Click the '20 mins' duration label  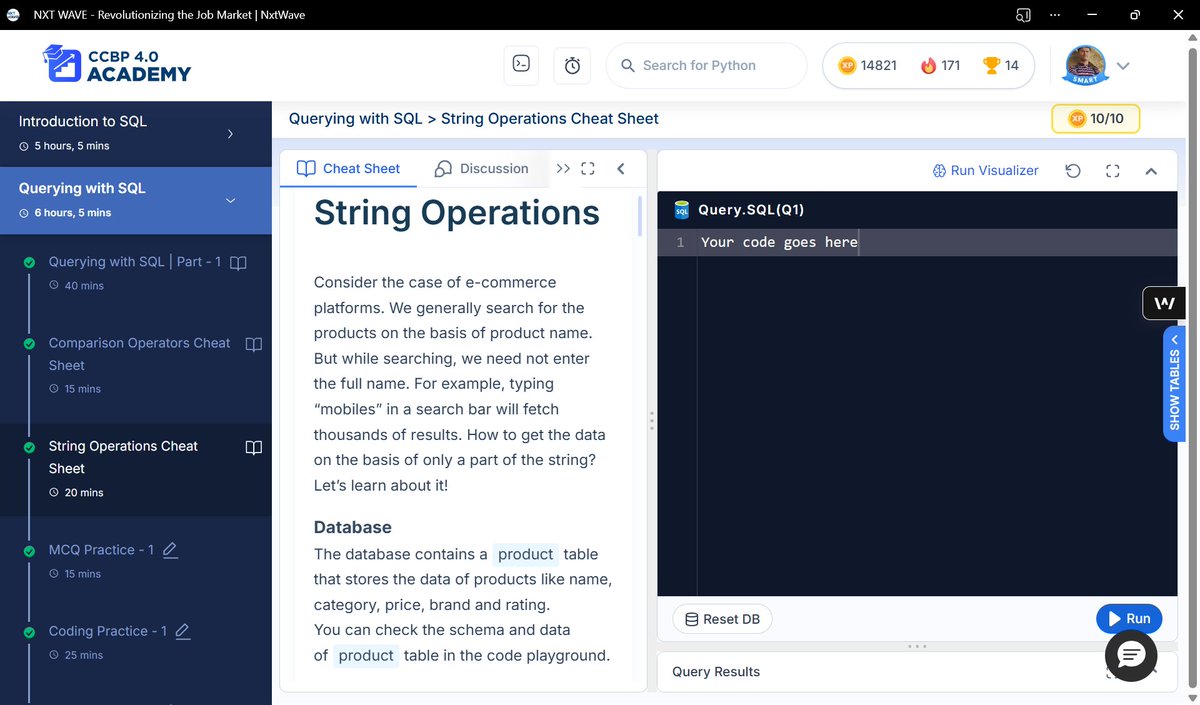pyautogui.click(x=84, y=493)
